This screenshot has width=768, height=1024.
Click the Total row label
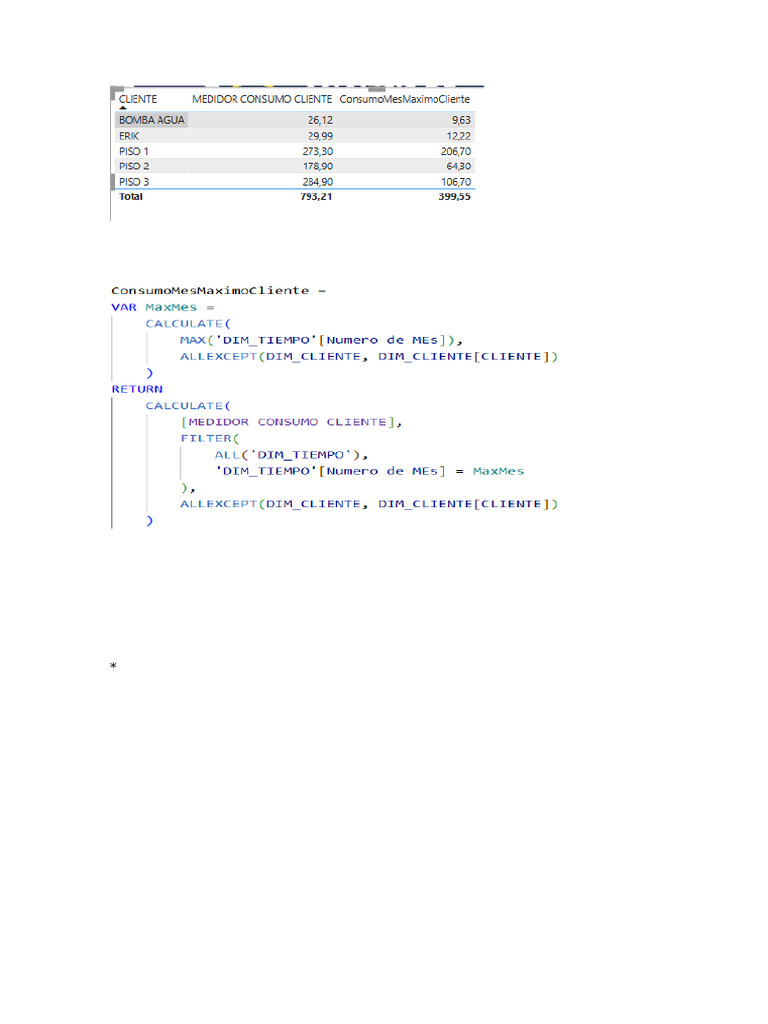131,197
